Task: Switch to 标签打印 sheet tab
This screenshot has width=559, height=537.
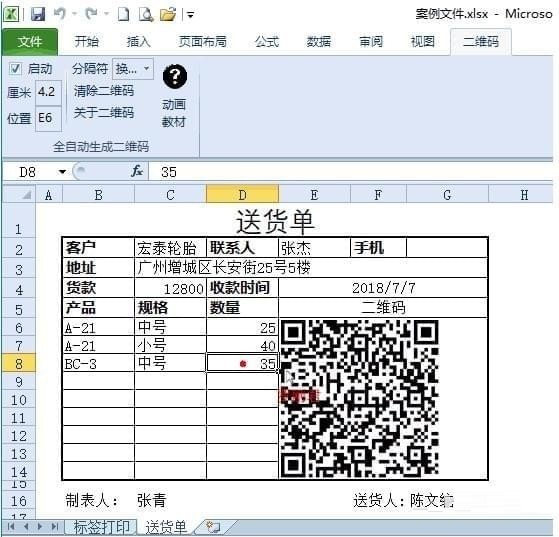Action: click(101, 527)
